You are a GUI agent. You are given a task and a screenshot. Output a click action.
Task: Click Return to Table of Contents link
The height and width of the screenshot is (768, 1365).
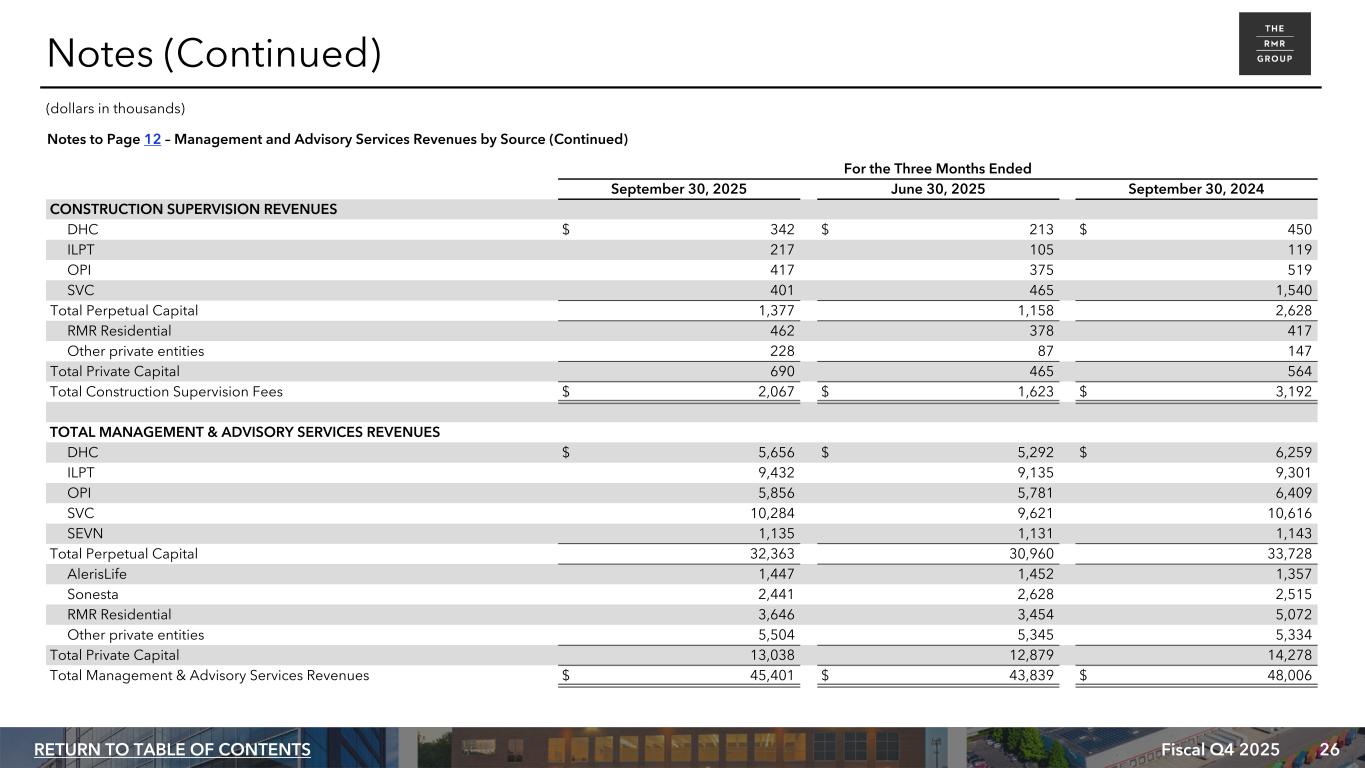point(172,750)
